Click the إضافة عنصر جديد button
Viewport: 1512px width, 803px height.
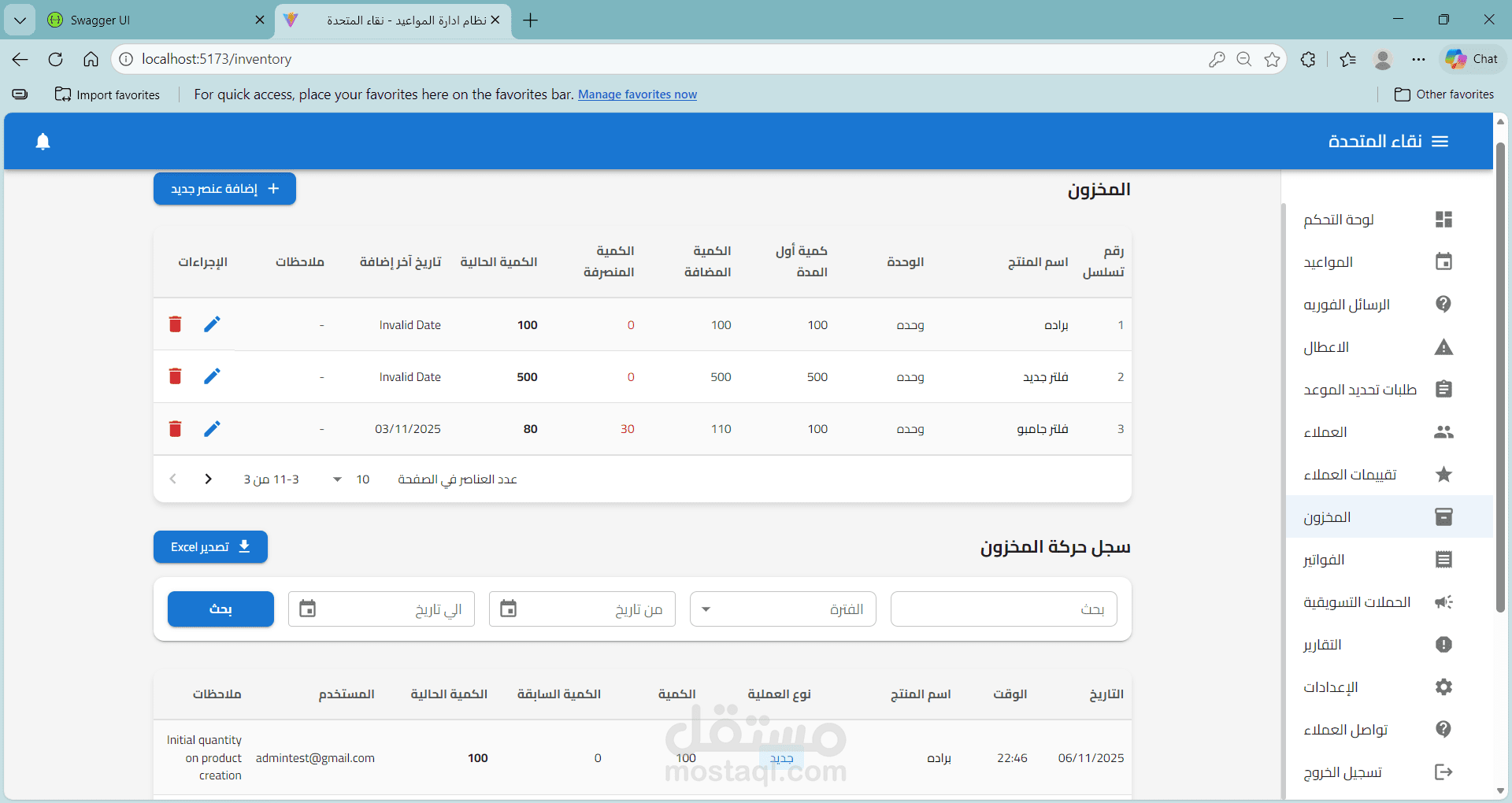point(224,189)
